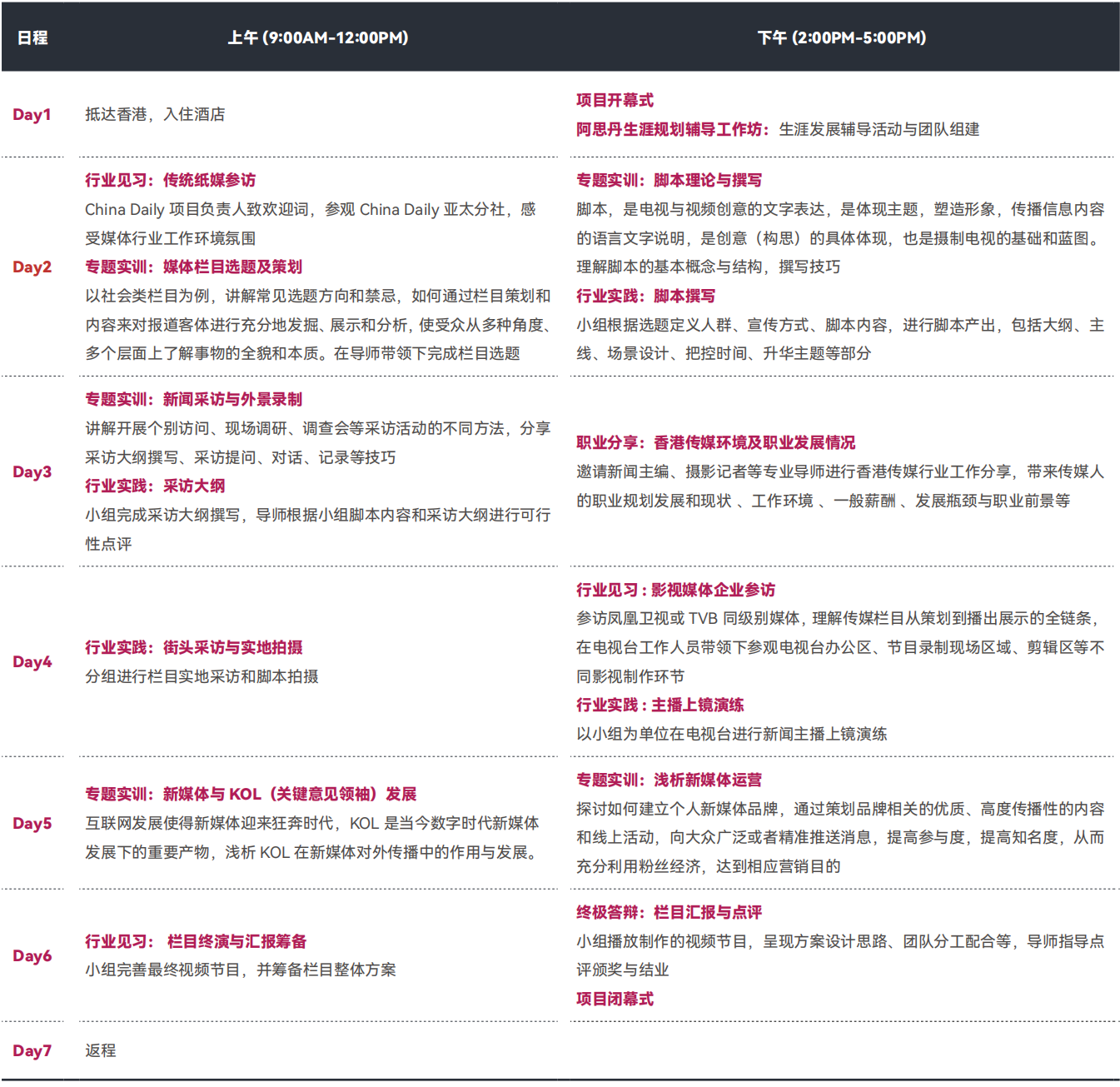The height and width of the screenshot is (1087, 1120).
Task: Click the 行业实践：主播上镜演练 heading
Action: (x=660, y=705)
